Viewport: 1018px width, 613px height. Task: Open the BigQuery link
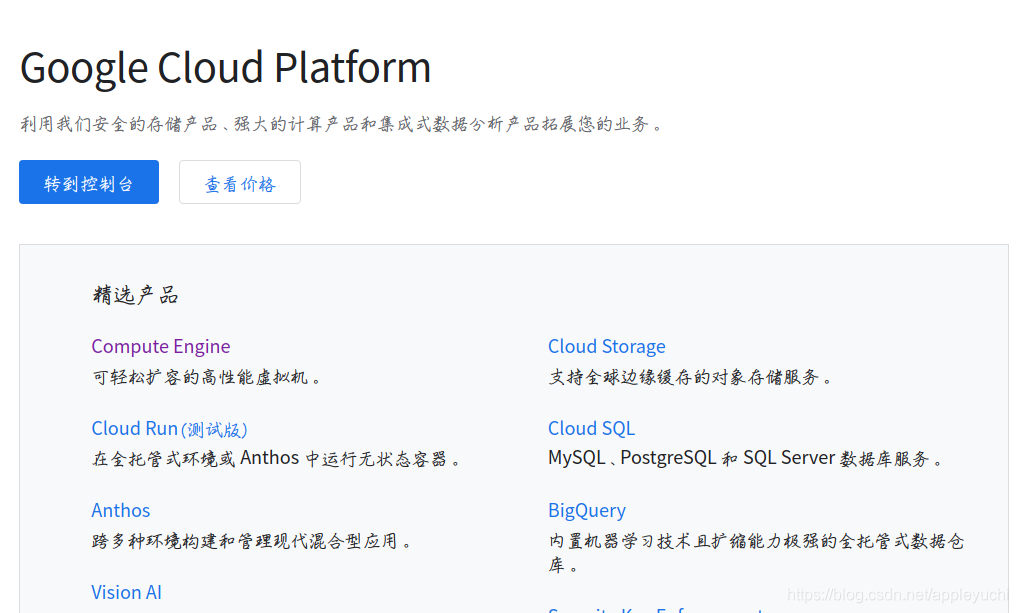pyautogui.click(x=587, y=511)
